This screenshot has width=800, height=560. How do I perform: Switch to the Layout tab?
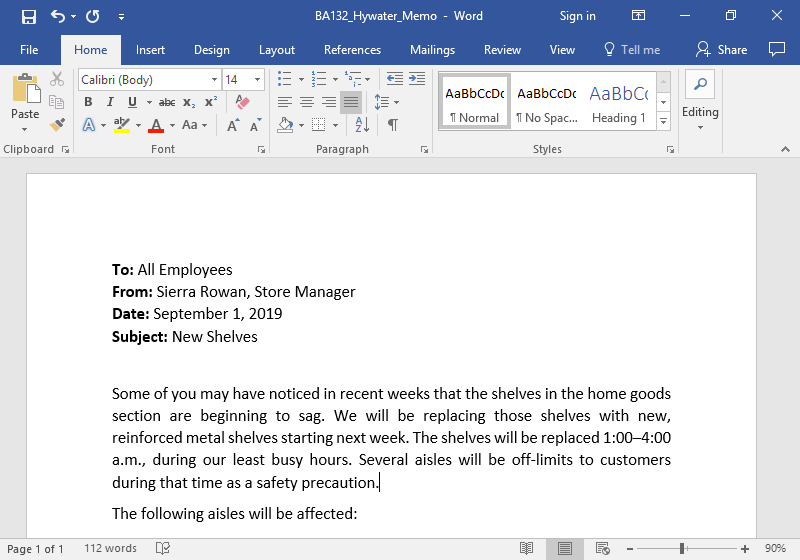pyautogui.click(x=277, y=50)
